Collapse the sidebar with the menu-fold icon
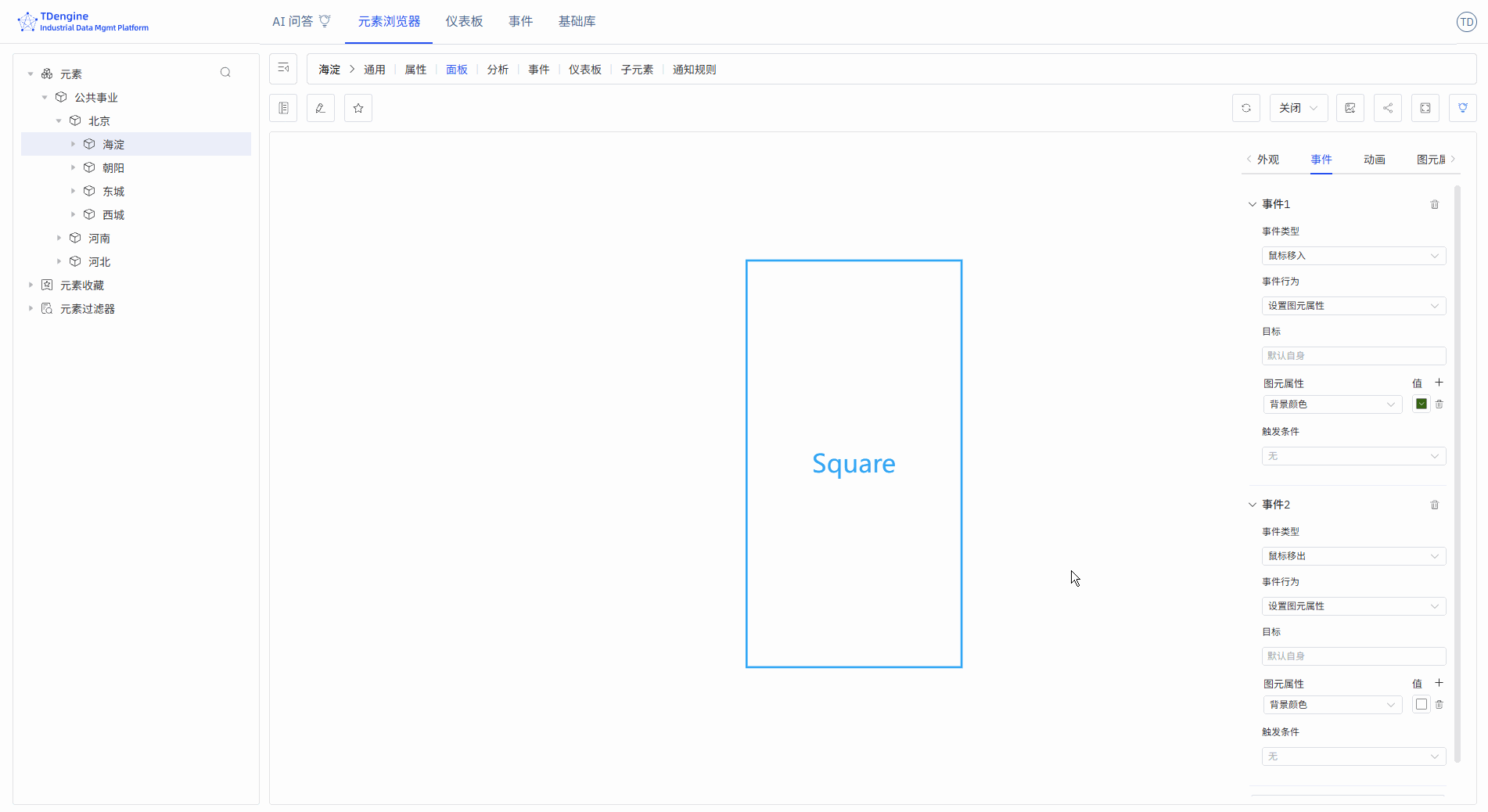The height and width of the screenshot is (812, 1488). tap(283, 69)
